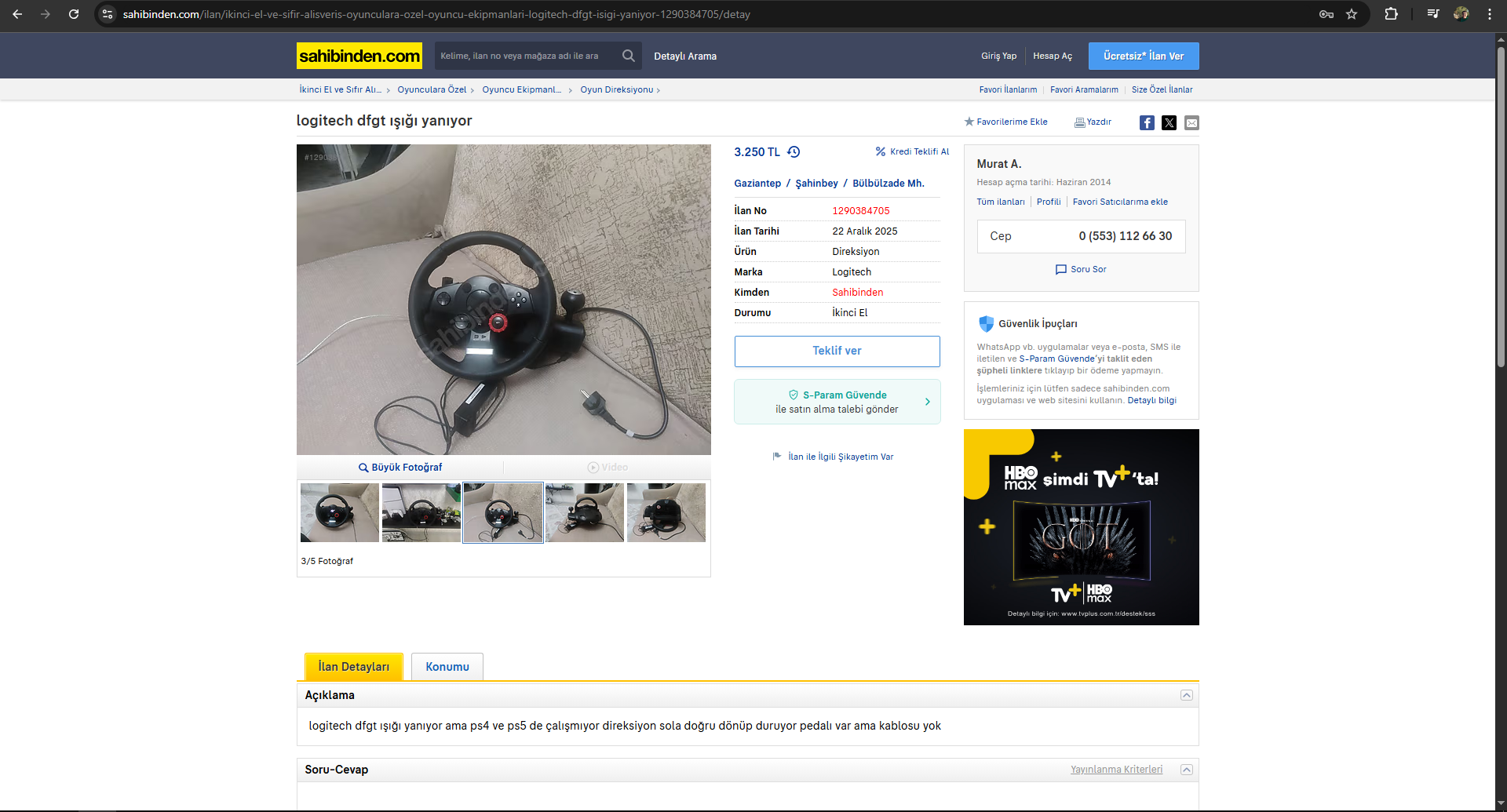Share listing on Facebook
This screenshot has height=812, width=1507.
(1147, 122)
